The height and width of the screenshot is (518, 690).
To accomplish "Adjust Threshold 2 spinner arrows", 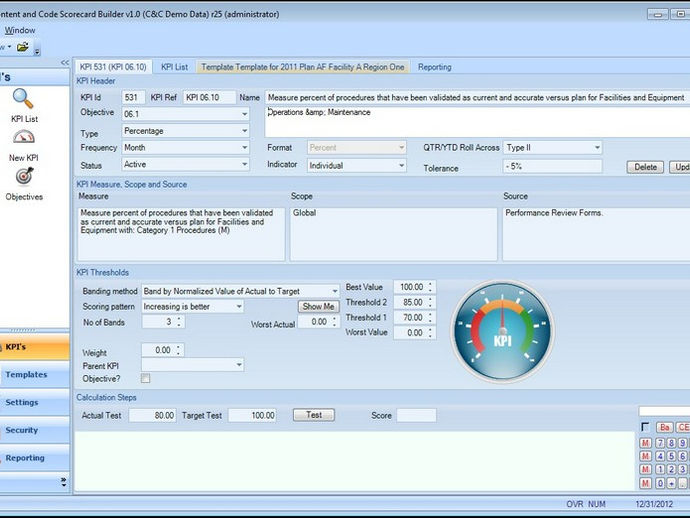I will [430, 302].
